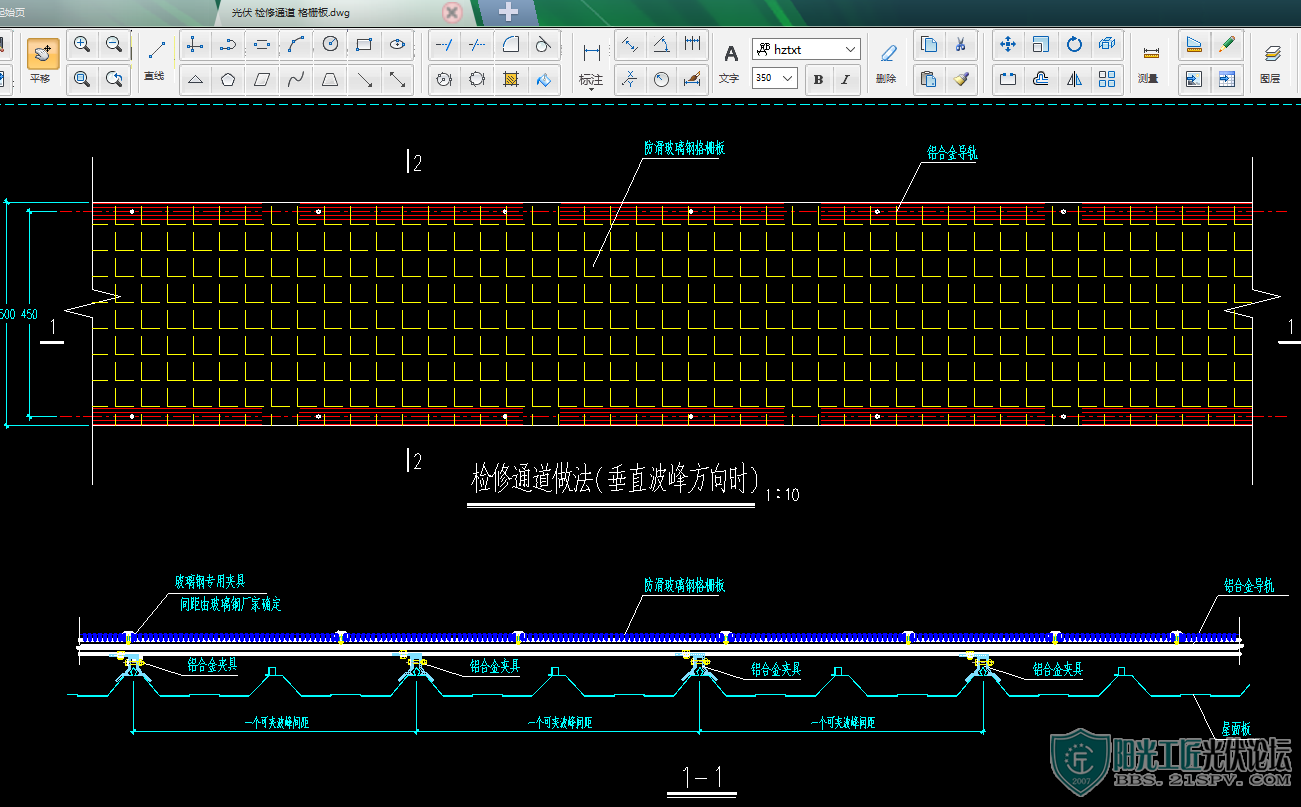This screenshot has width=1301, height=807.
Task: Select the triangle shape tool
Action: (195, 79)
